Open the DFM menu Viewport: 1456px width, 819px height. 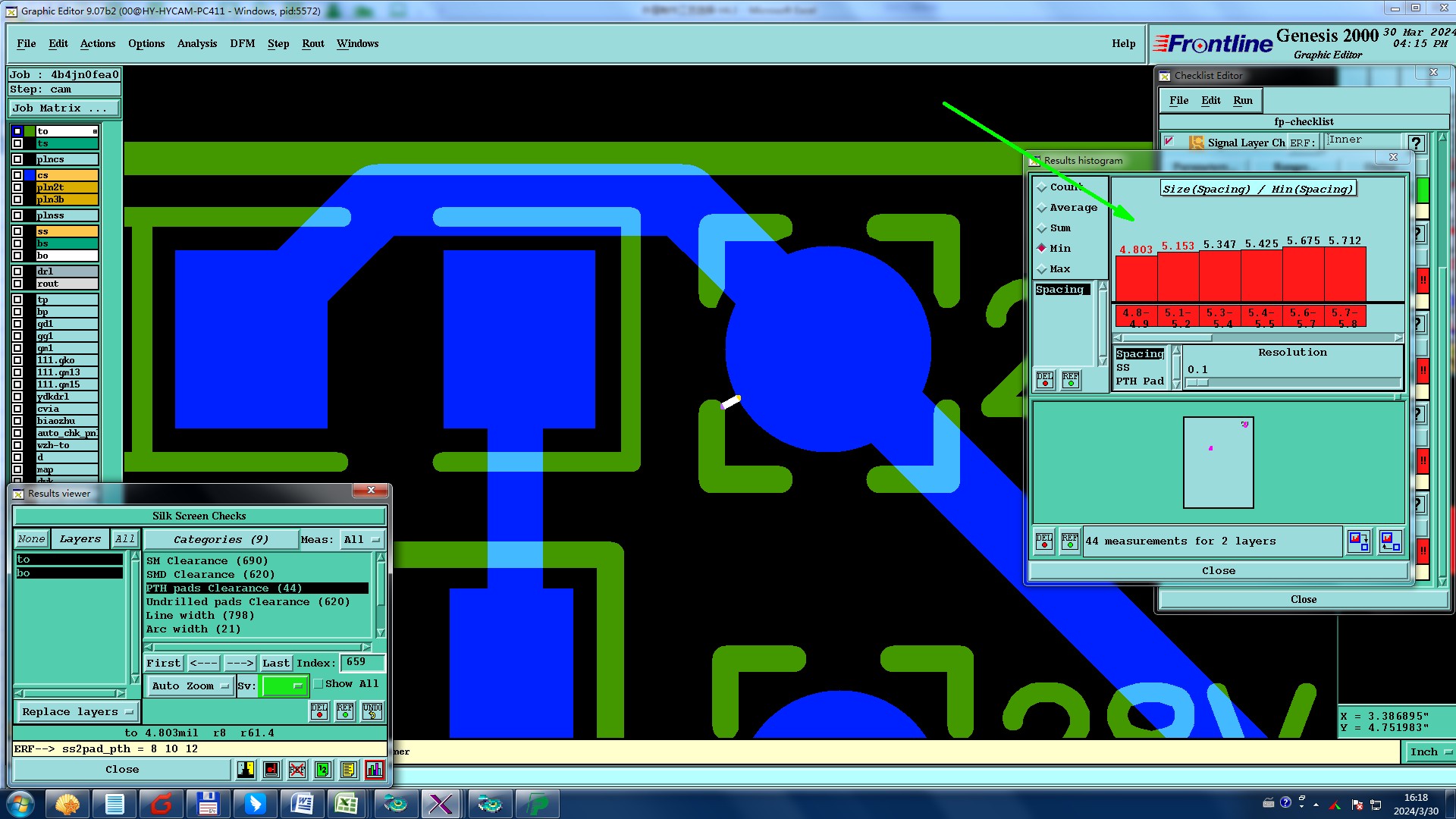coord(242,44)
